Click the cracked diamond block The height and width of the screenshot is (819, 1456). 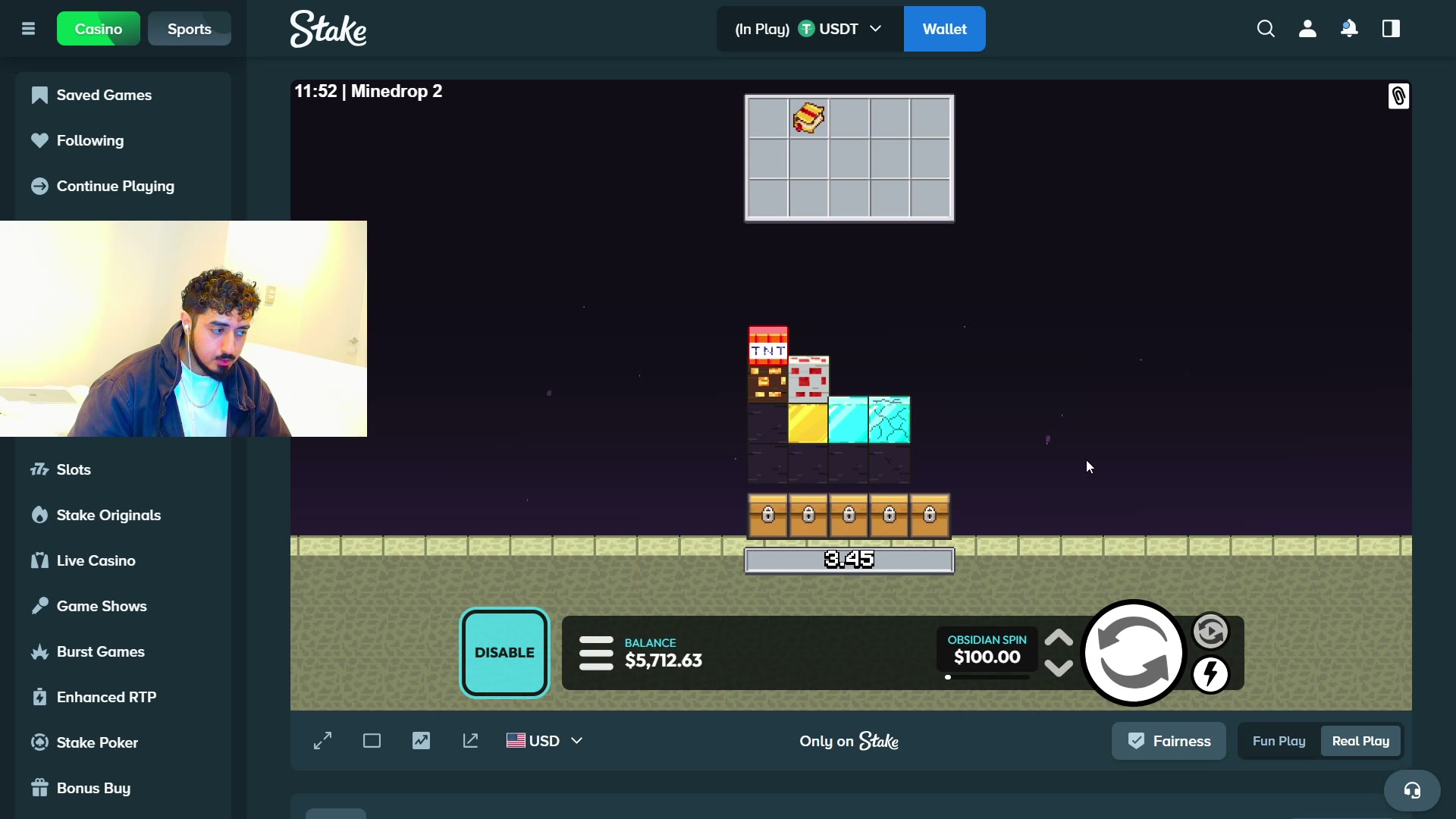(x=890, y=419)
